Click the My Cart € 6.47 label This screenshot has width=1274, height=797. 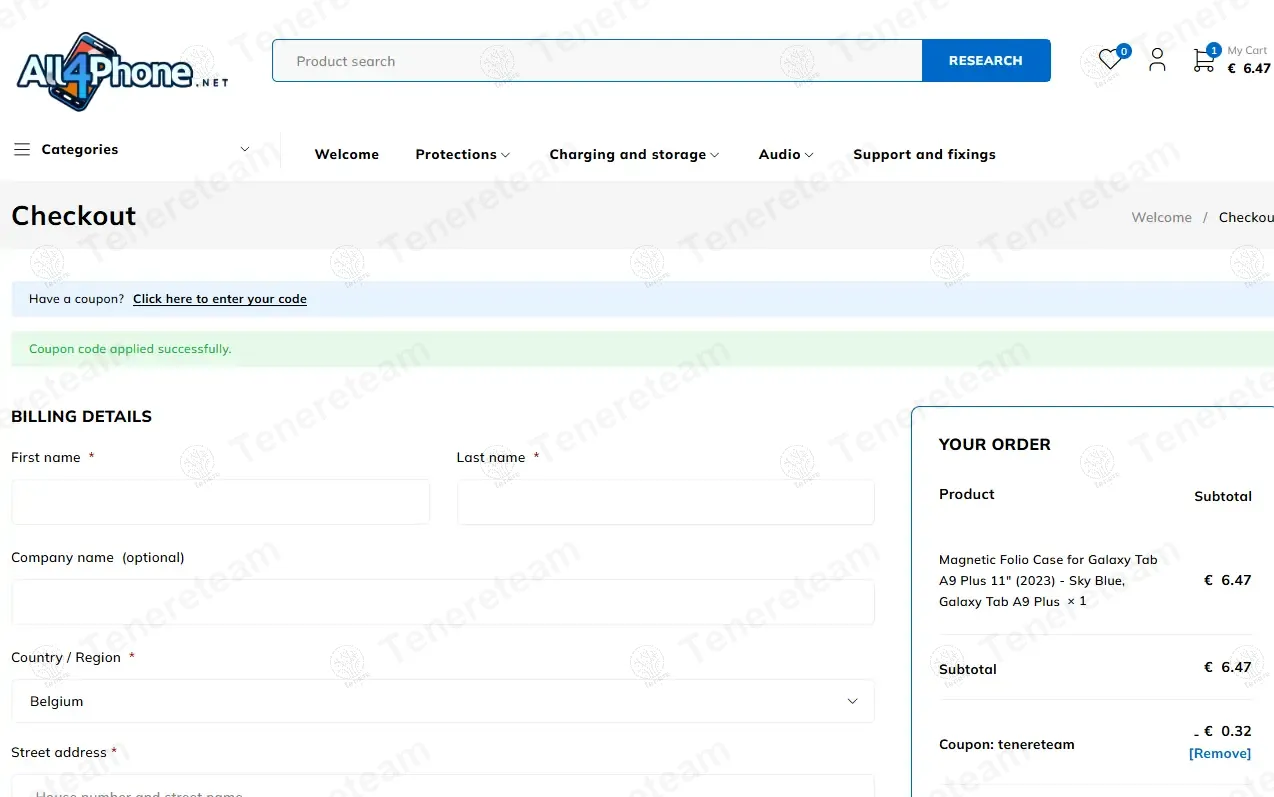pos(1248,61)
